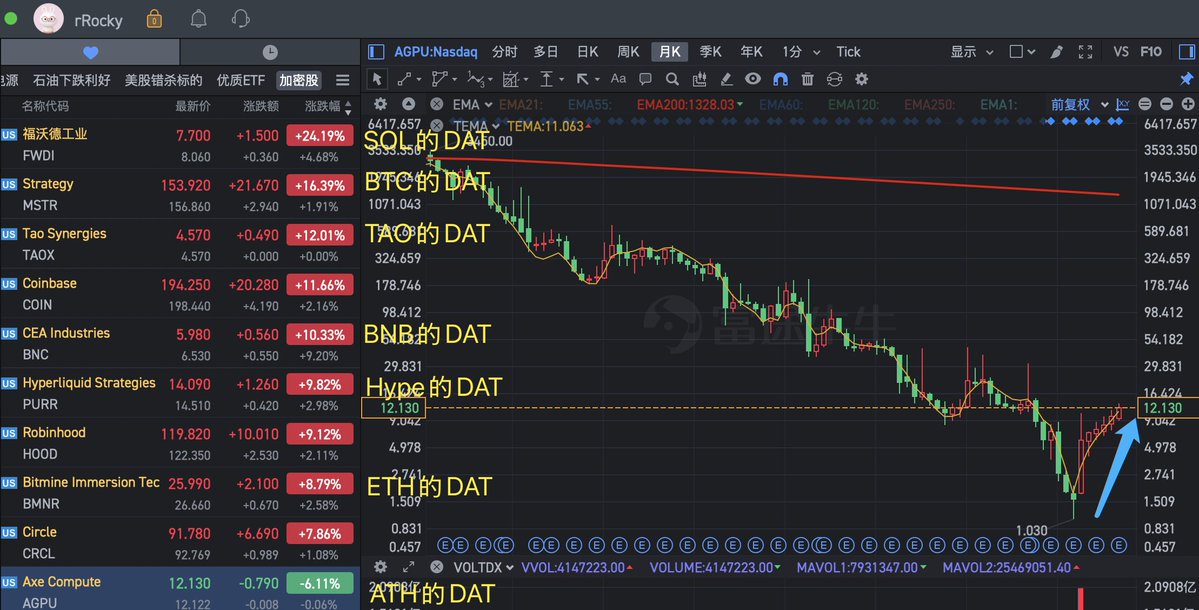Select the cursor pointer tool

[x=375, y=79]
